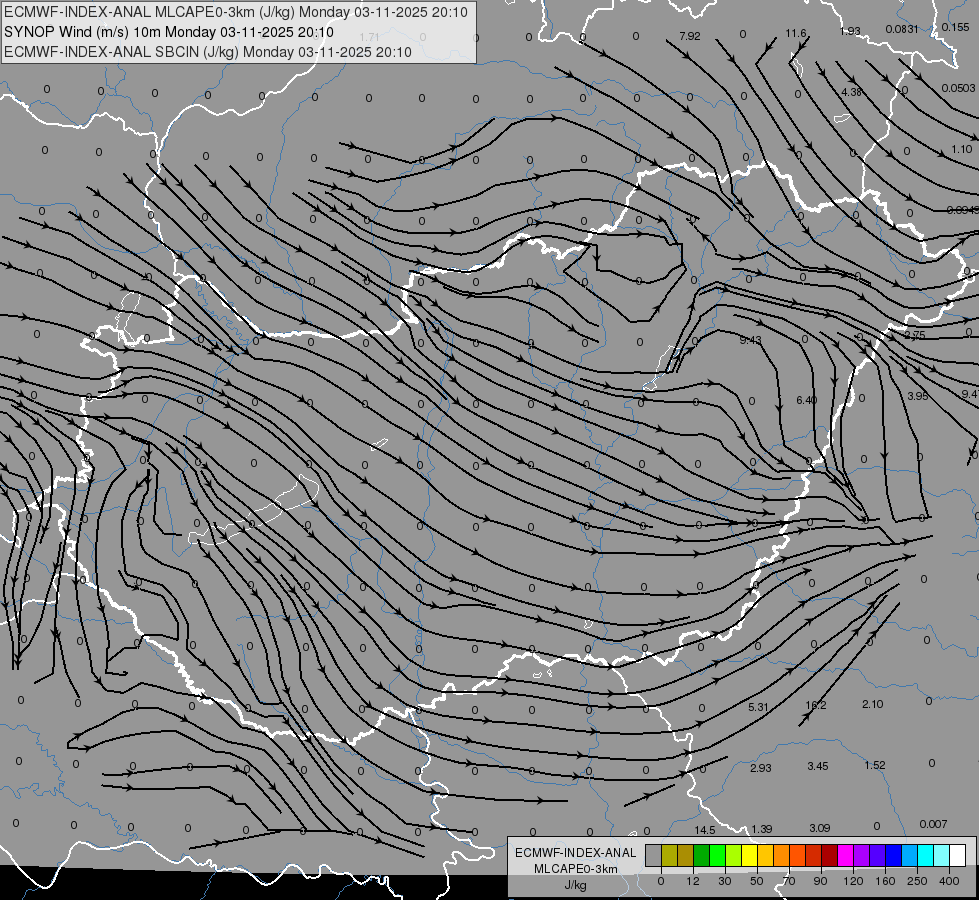Click the J/kg unit label in legend
The height and width of the screenshot is (900, 979).
(x=575, y=885)
